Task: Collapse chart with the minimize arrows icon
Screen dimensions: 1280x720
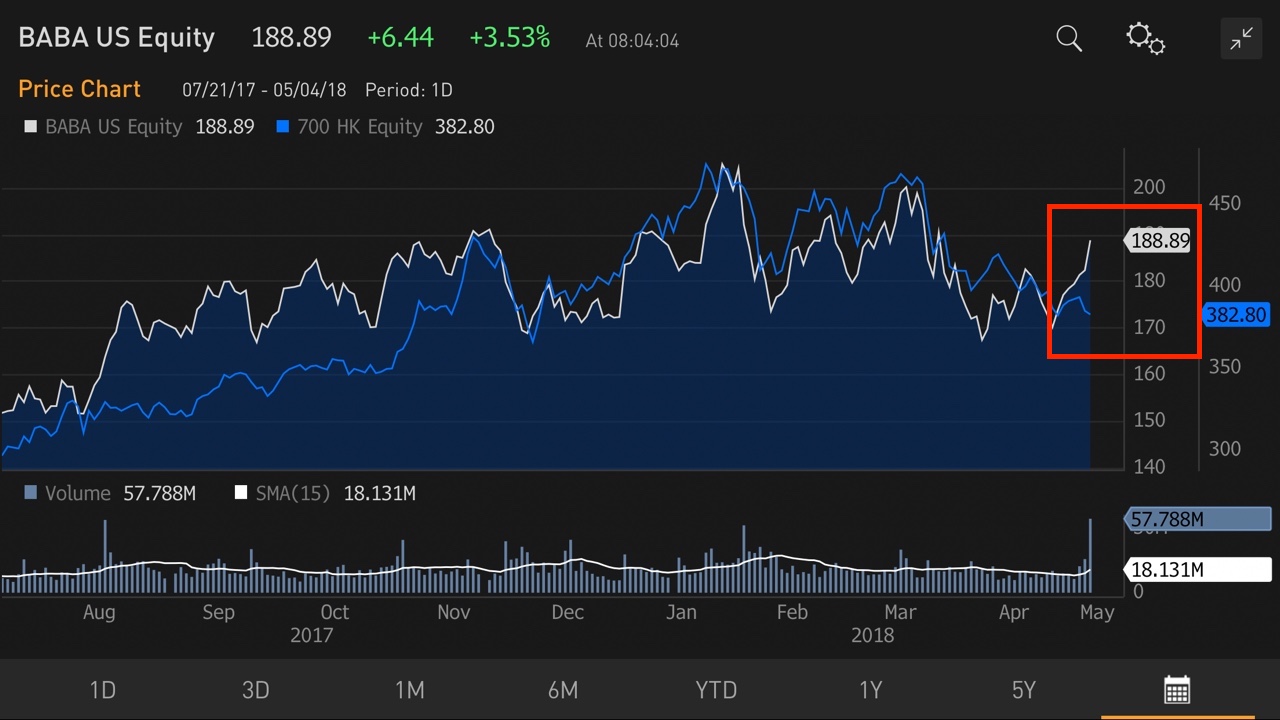Action: [1241, 39]
